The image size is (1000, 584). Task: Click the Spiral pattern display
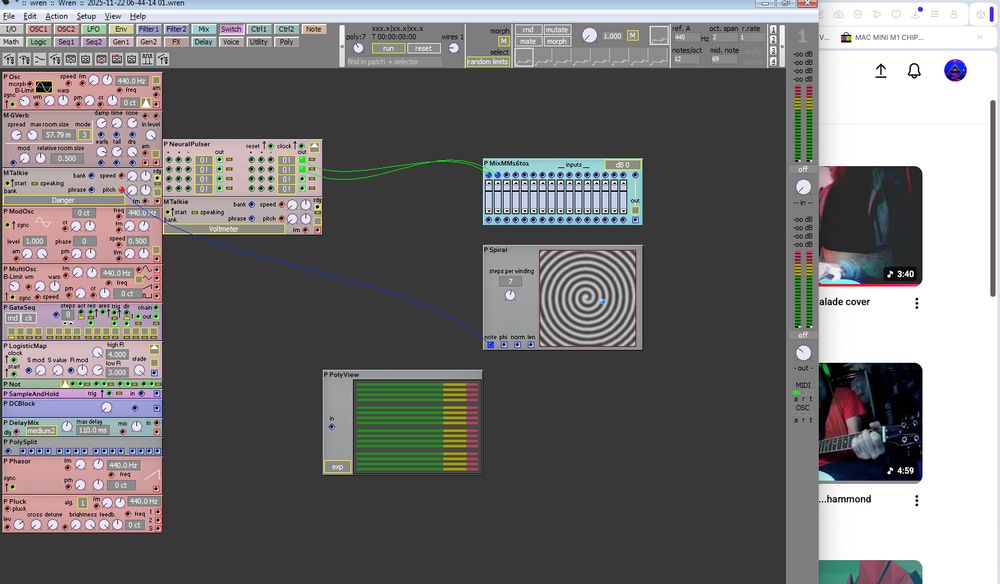pyautogui.click(x=587, y=297)
